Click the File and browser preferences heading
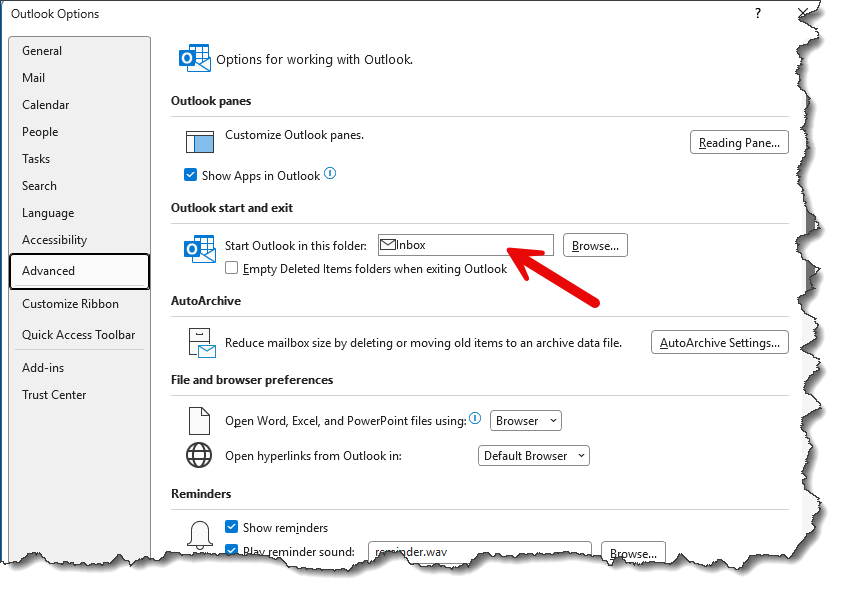Viewport: 843px width, 594px height. coord(252,380)
